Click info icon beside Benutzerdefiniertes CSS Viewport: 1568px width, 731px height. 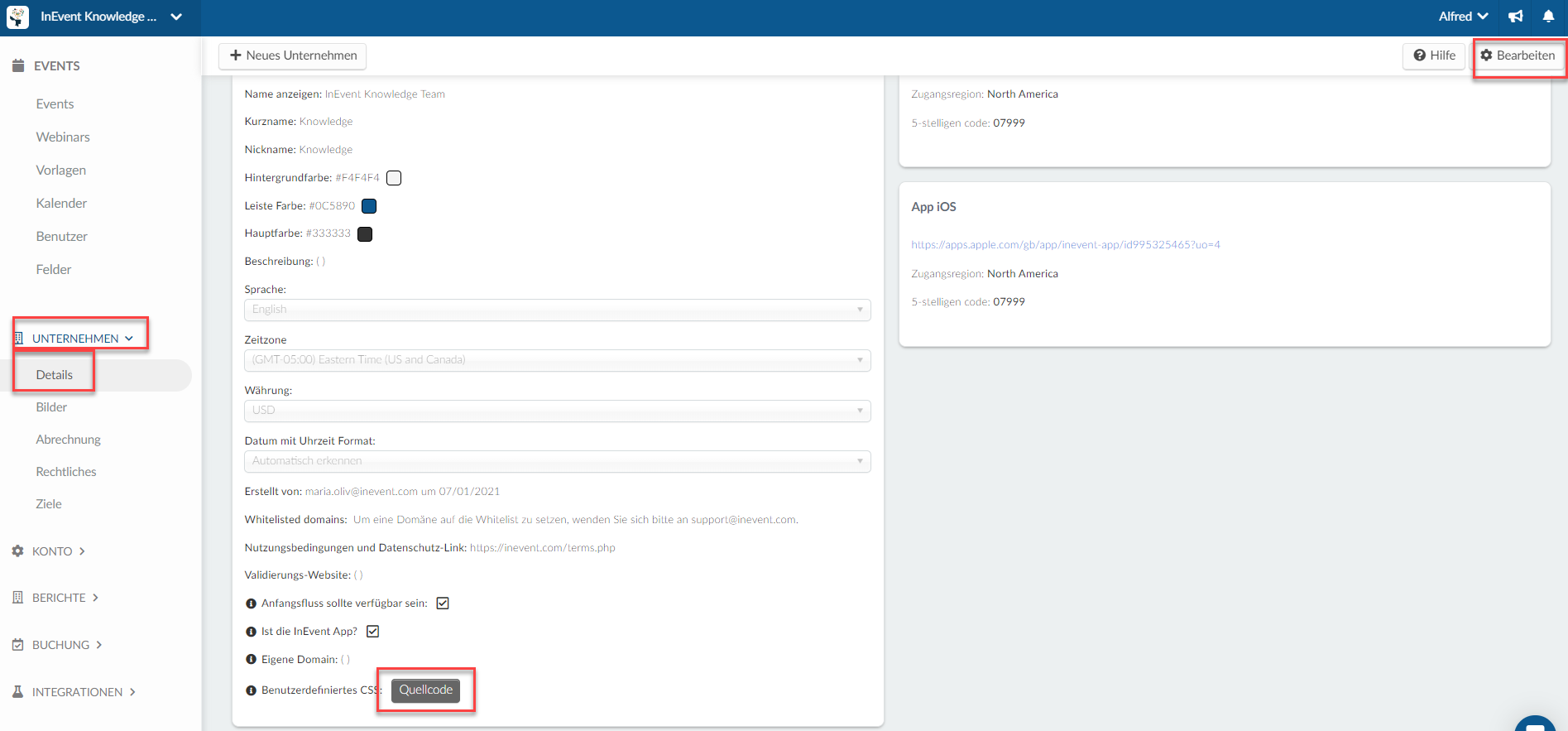pyautogui.click(x=251, y=690)
